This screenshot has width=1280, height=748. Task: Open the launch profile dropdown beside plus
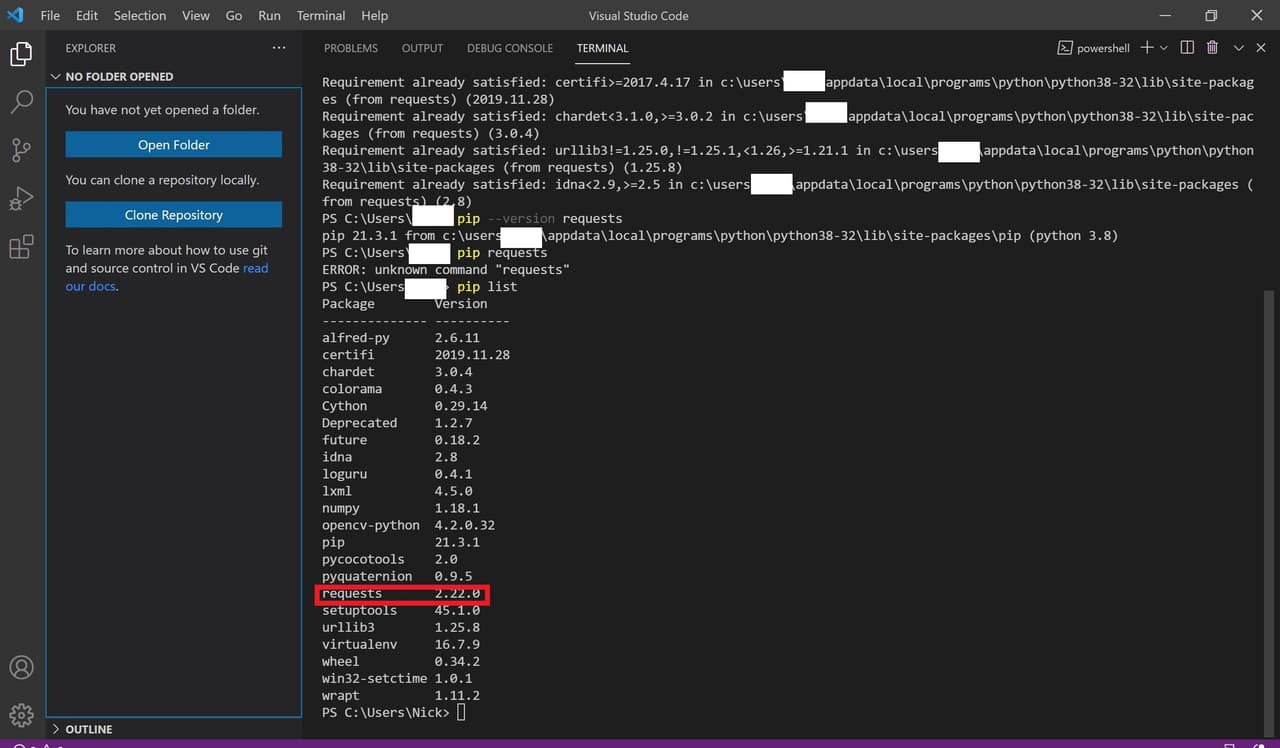[x=1164, y=48]
